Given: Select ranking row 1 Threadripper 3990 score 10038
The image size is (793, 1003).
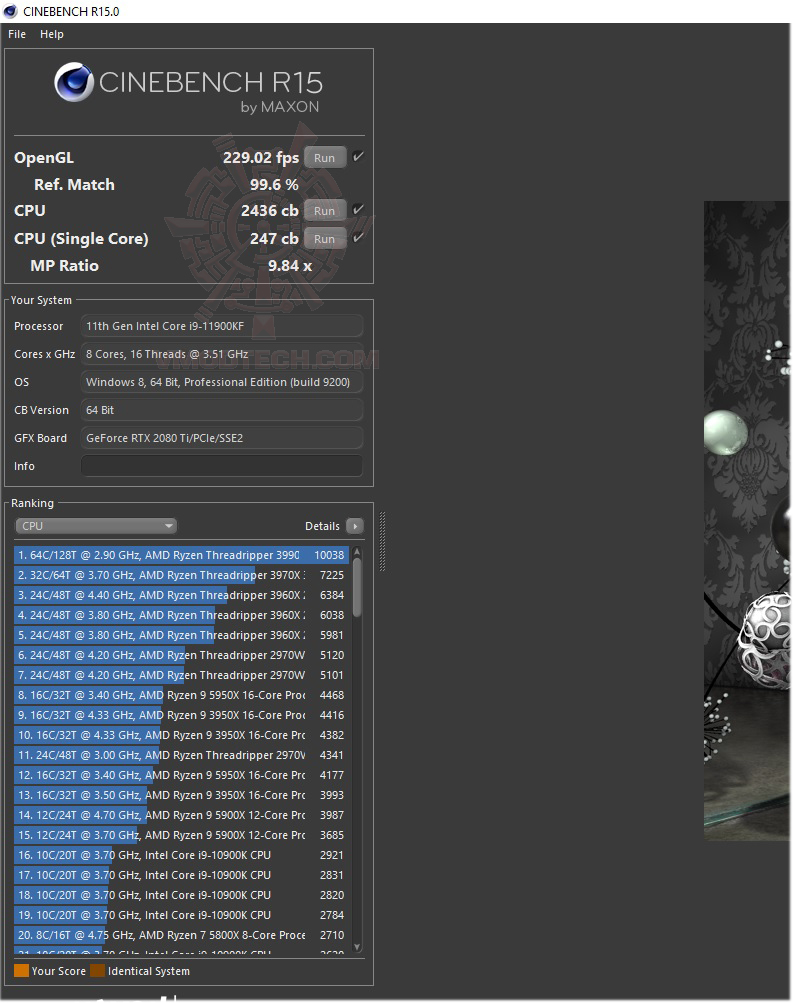Looking at the screenshot, I should 182,555.
